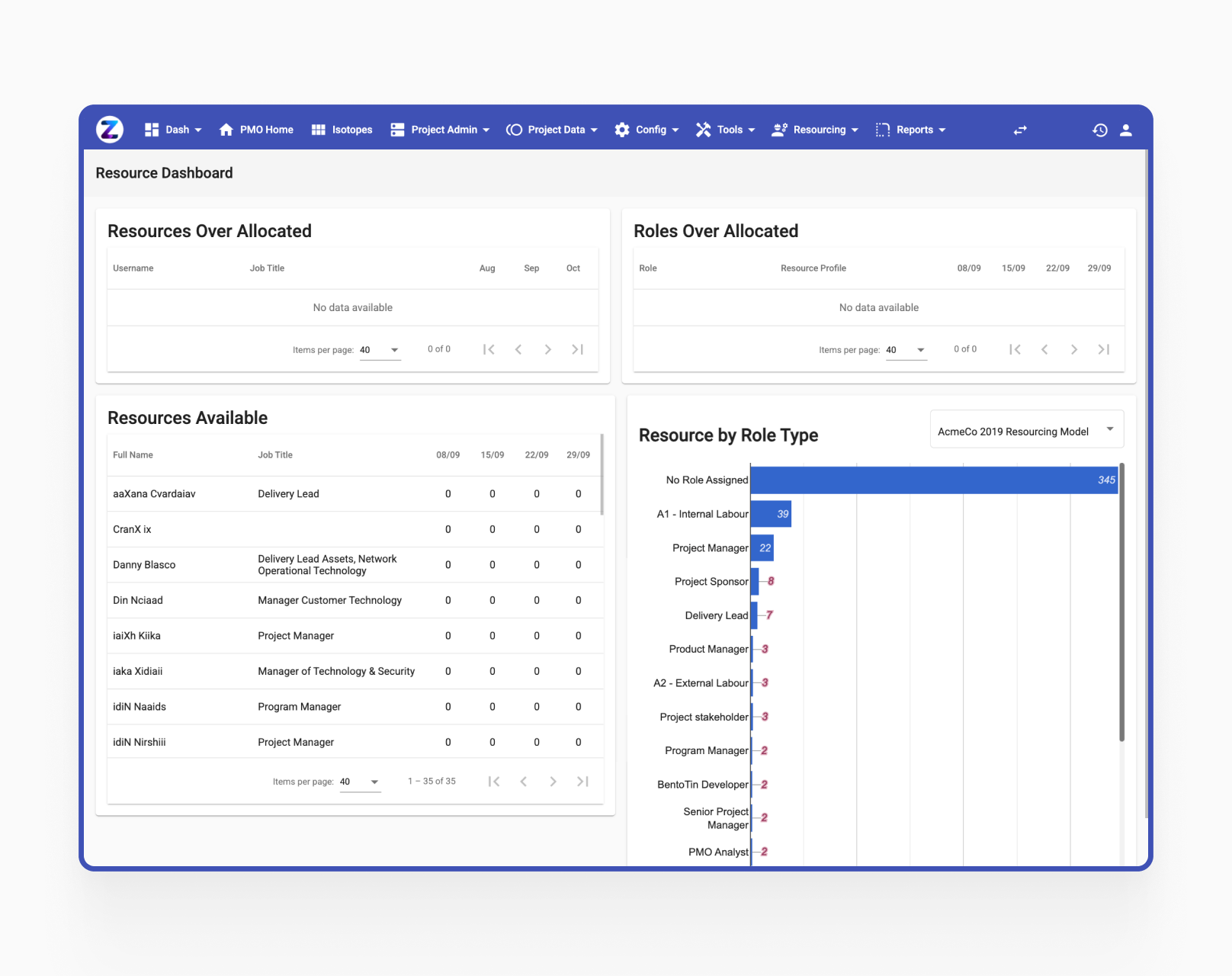Go to last page in Resources Available
Viewport: 1232px width, 976px height.
pyautogui.click(x=582, y=782)
